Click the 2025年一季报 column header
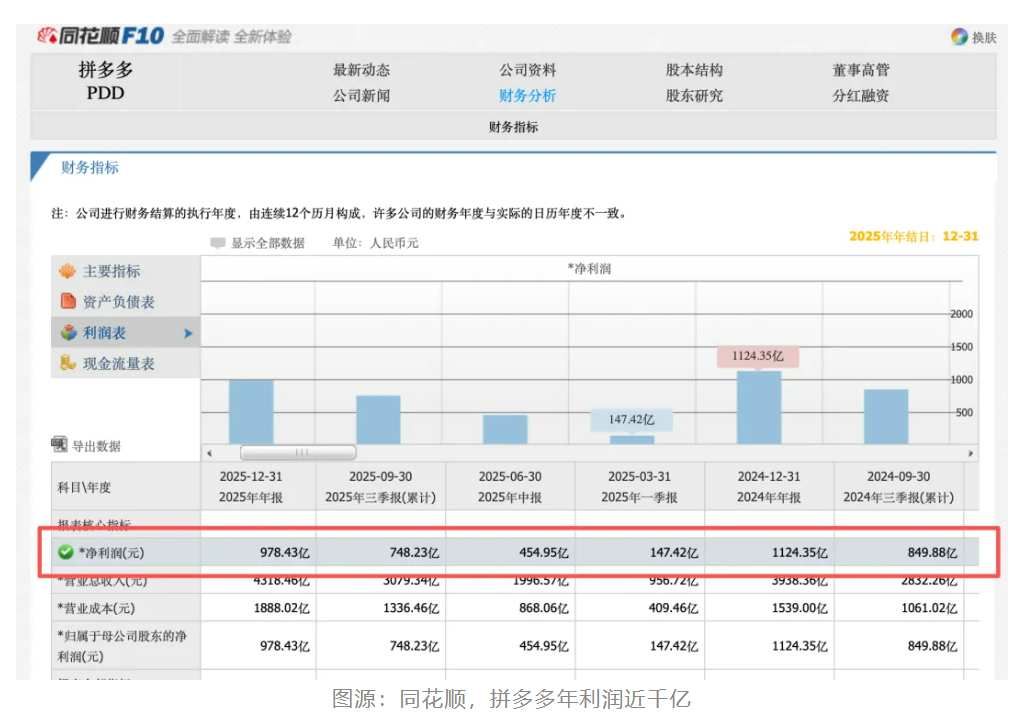Viewport: 1023px width, 723px height. [639, 487]
